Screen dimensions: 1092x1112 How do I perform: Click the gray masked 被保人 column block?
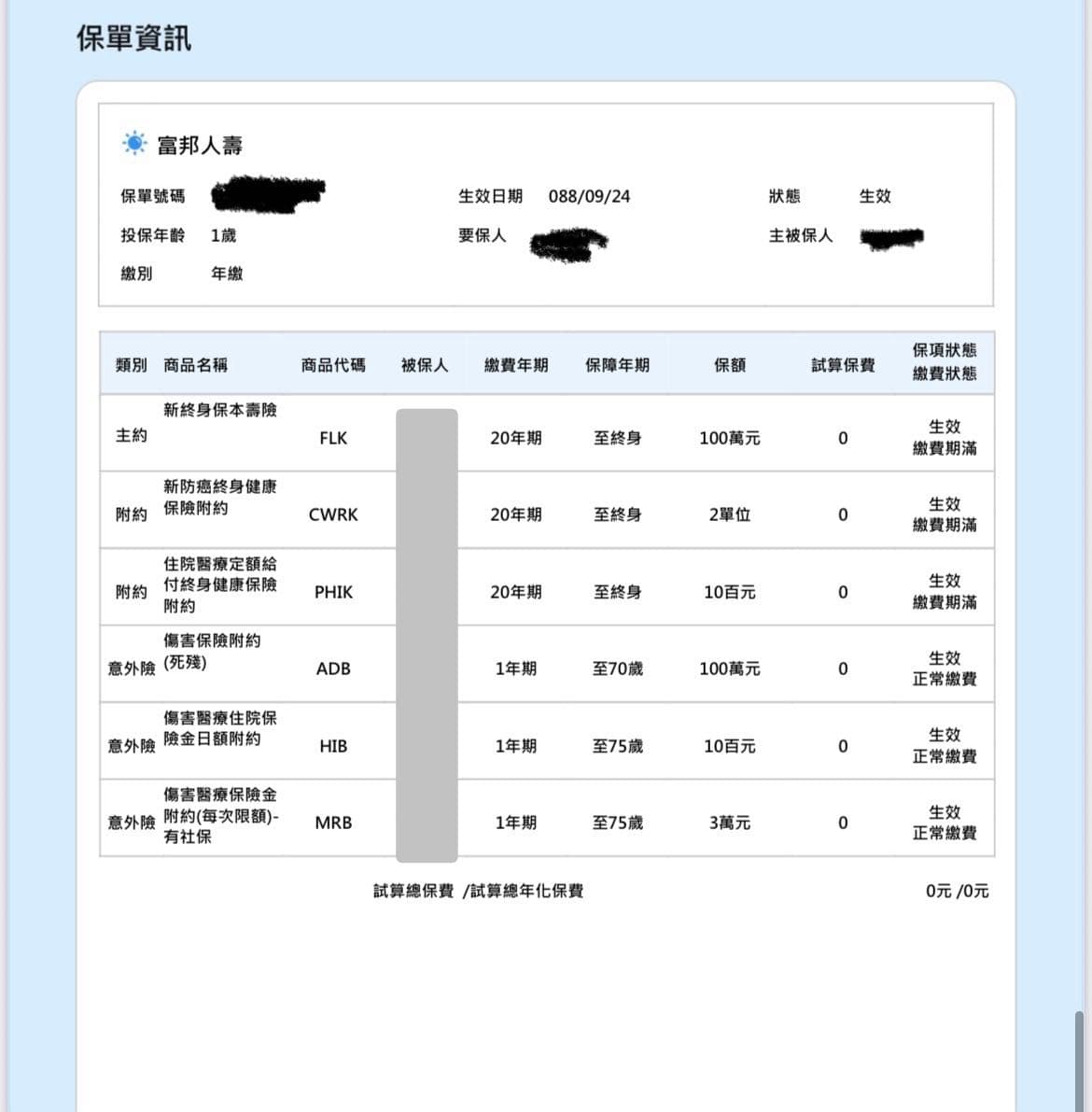pos(427,636)
